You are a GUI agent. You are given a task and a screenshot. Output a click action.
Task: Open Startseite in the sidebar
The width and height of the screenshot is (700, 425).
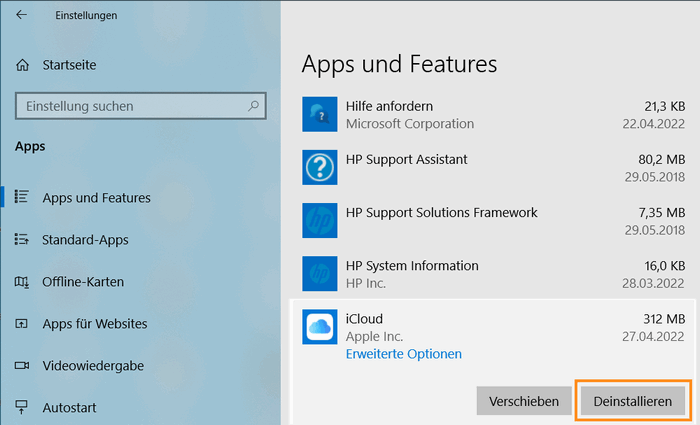tap(69, 65)
